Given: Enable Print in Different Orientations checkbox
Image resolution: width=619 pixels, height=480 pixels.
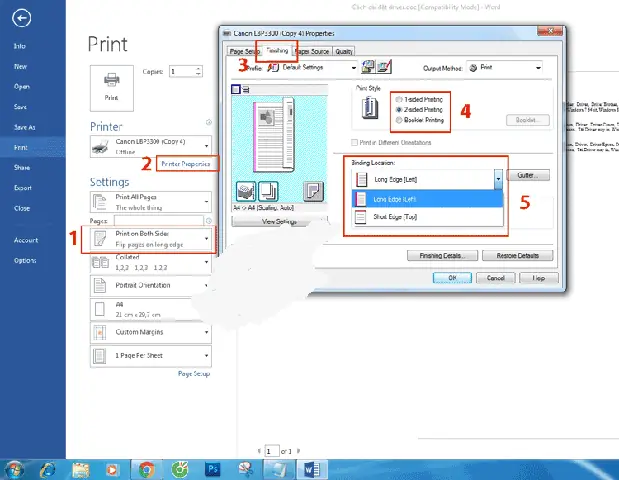Looking at the screenshot, I should click(355, 142).
